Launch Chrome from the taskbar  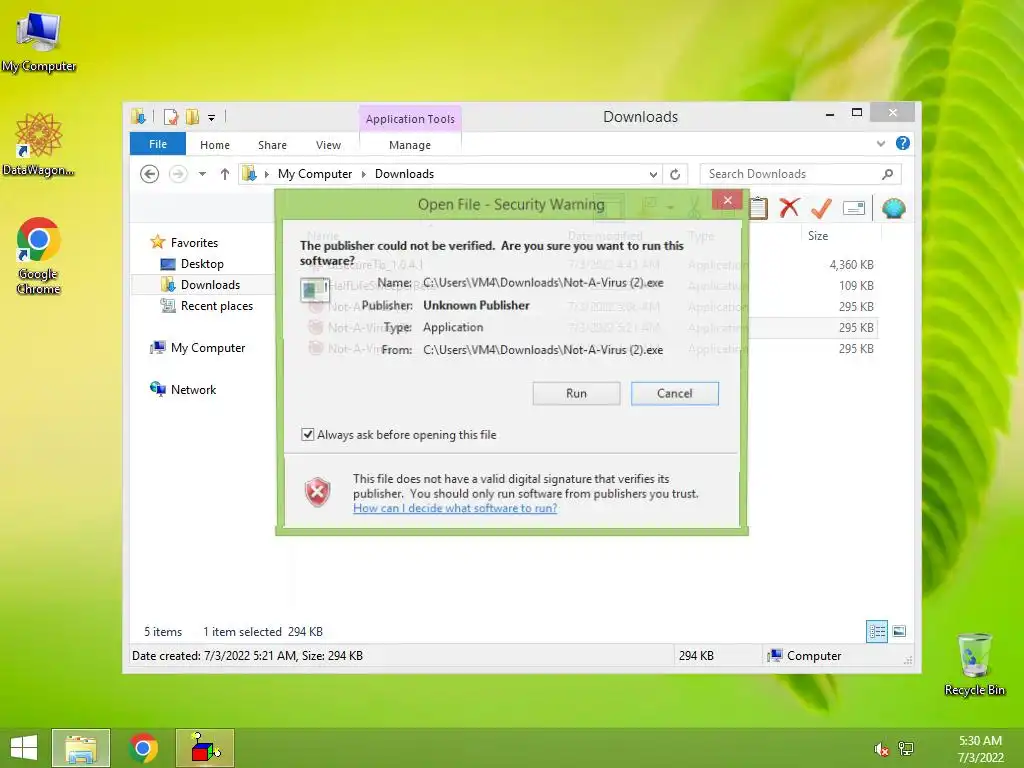click(143, 748)
